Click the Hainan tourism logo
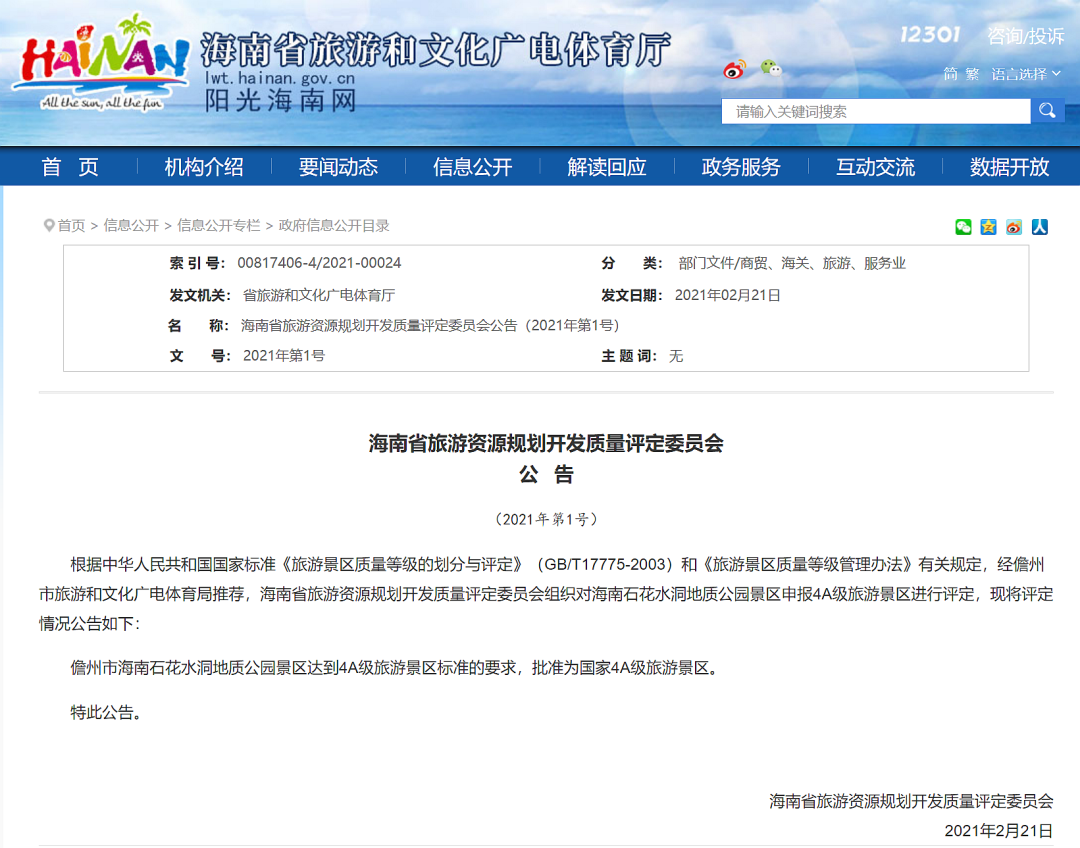Screen dimensions: 1080x848 (102, 63)
